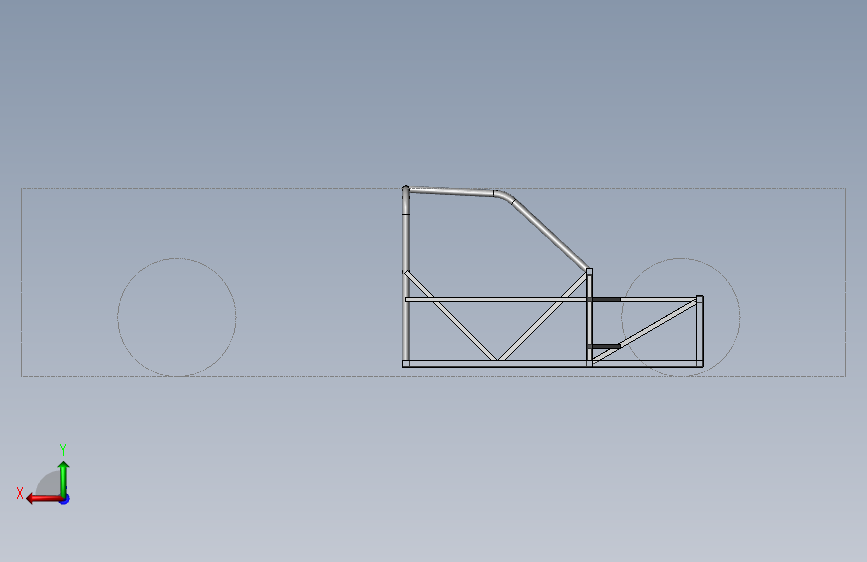Select the diagonal brace inside front wheel circle
This screenshot has height=562, width=867.
(645, 331)
